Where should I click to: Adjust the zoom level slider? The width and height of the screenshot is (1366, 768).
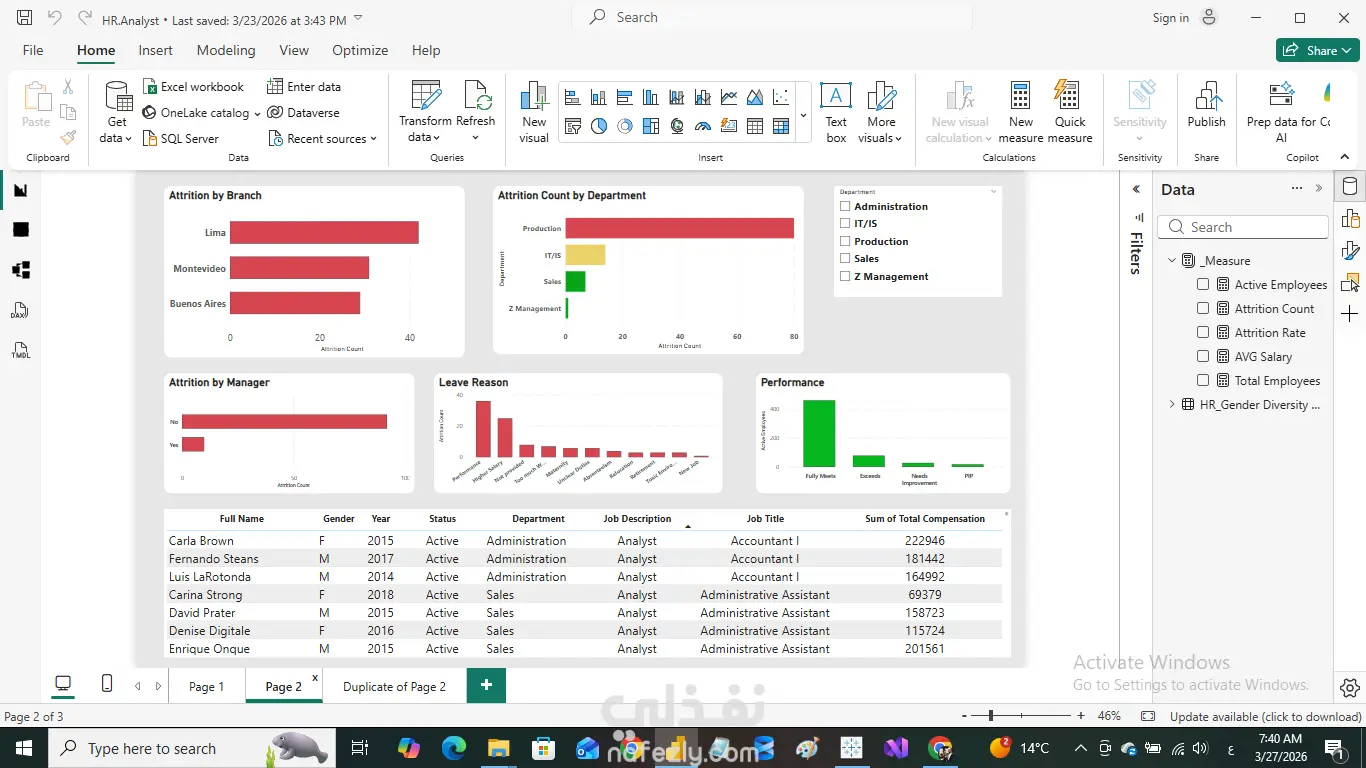990,716
